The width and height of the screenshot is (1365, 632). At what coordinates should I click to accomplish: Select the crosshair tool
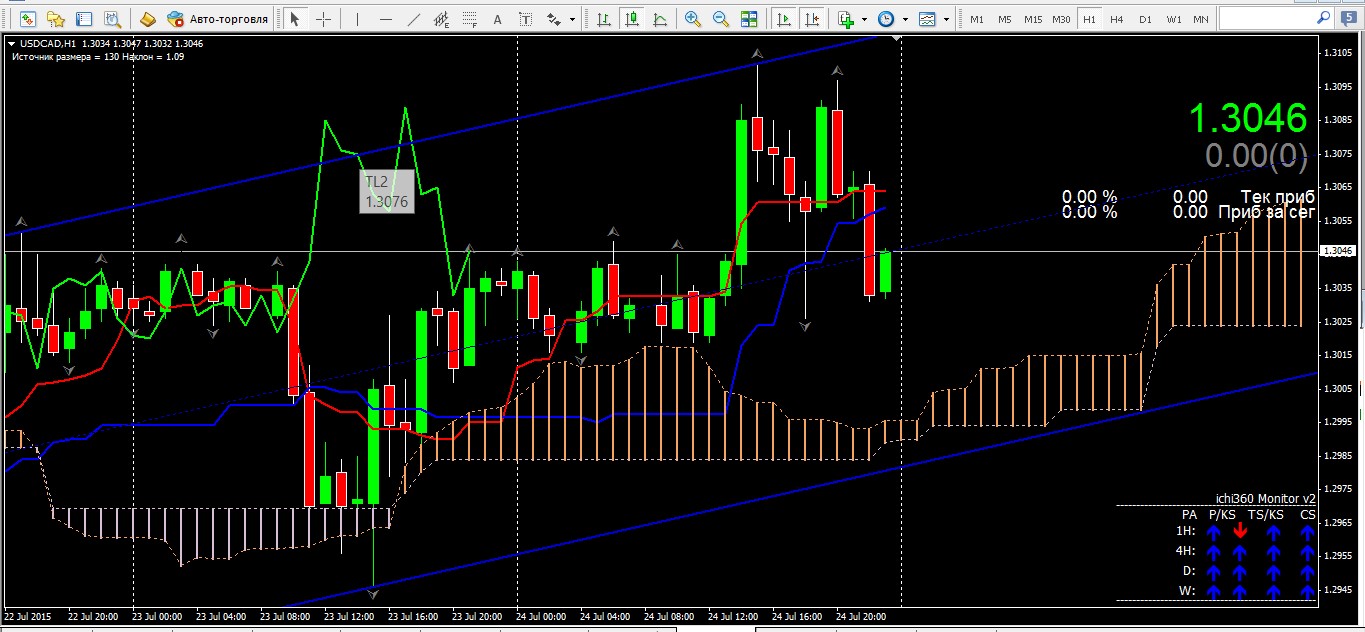(x=323, y=19)
